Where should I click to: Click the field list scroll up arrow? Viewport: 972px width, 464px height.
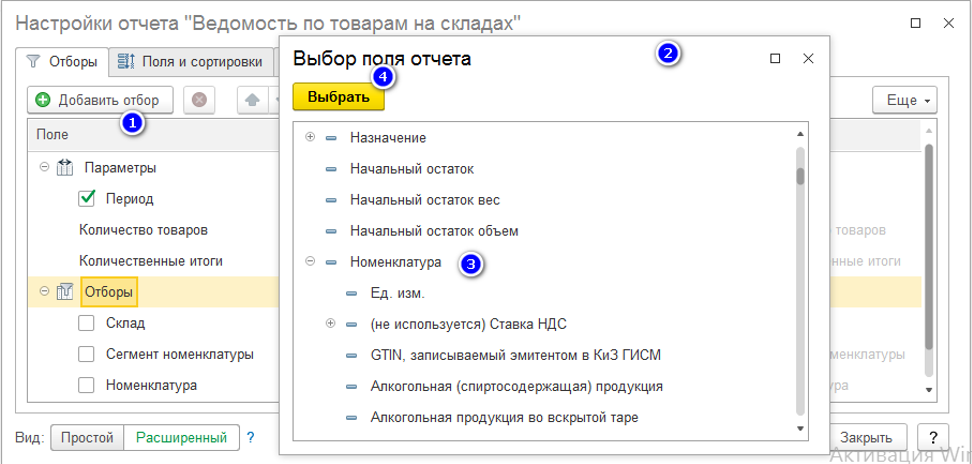click(x=800, y=134)
